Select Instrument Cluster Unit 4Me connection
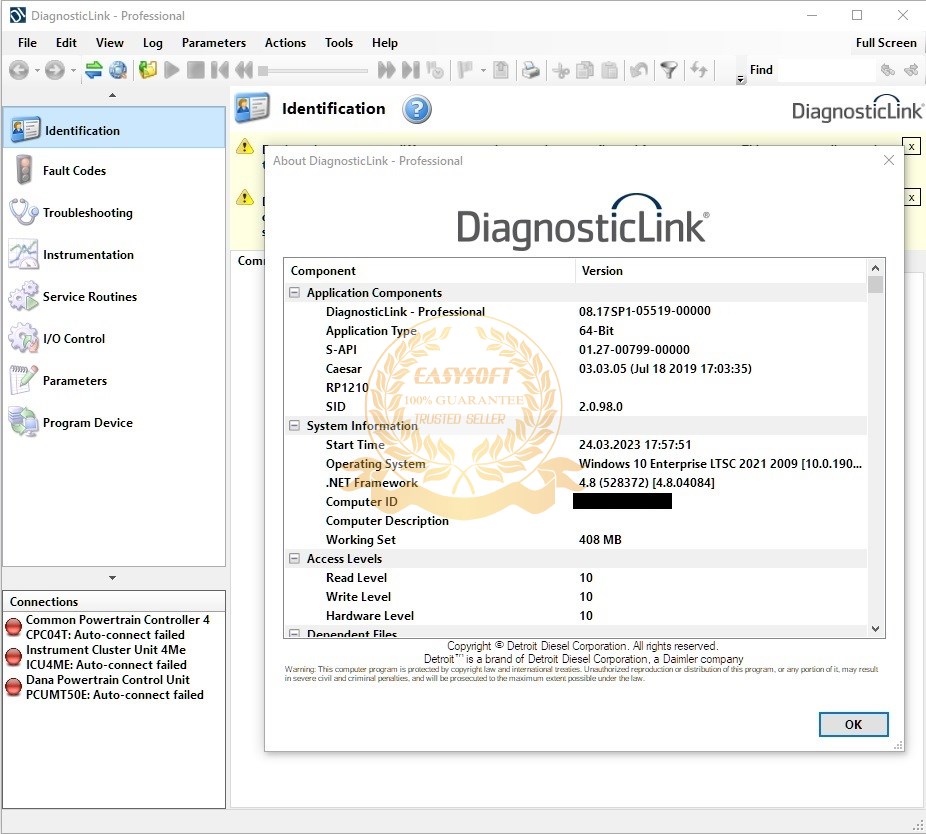This screenshot has height=834, width=926. (114, 657)
